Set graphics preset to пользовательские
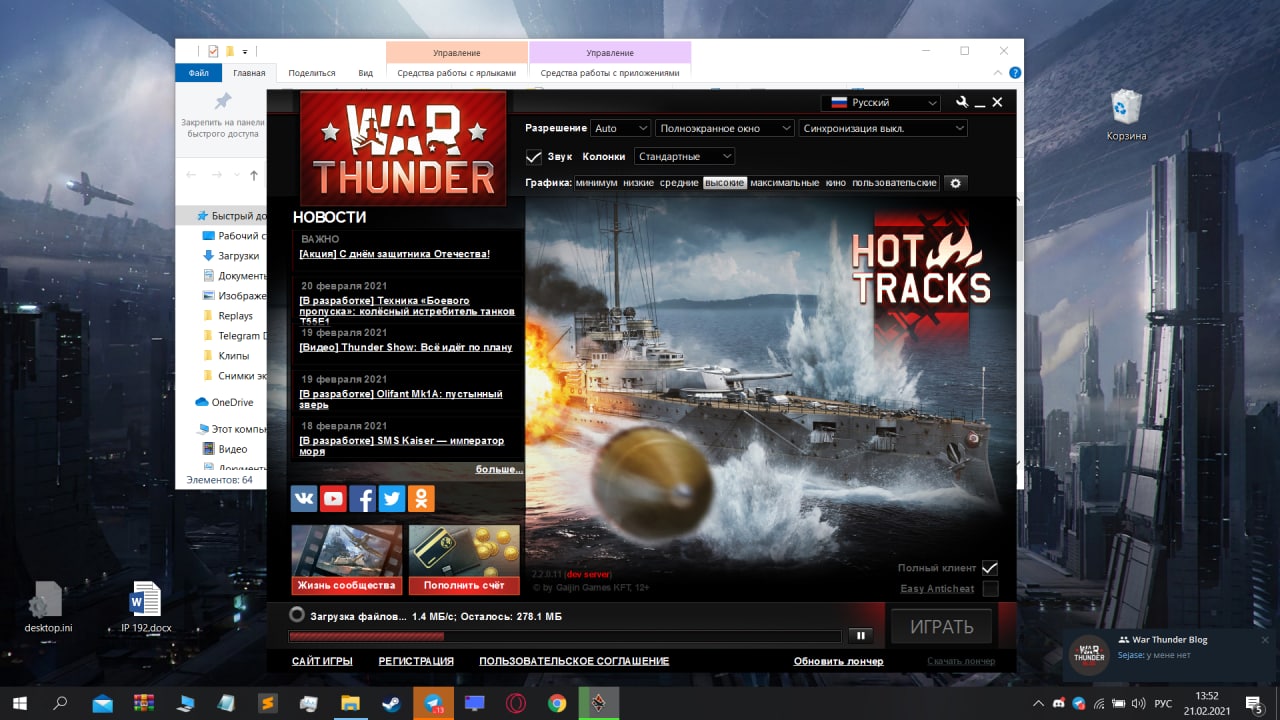The image size is (1280, 720). [x=894, y=183]
